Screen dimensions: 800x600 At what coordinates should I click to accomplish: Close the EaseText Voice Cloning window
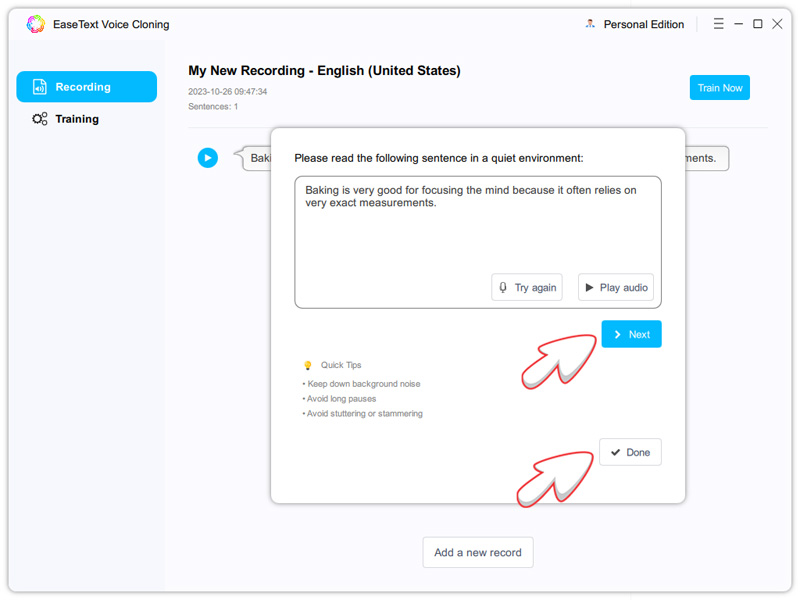[777, 24]
